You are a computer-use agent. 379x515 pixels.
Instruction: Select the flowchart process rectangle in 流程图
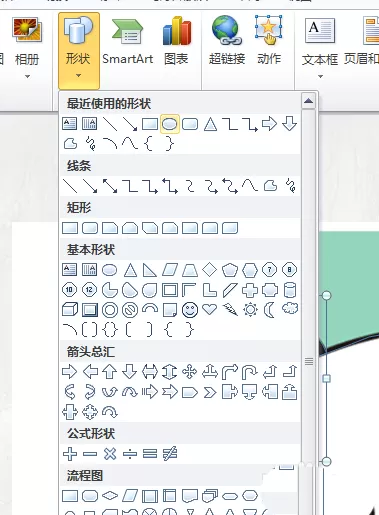tap(70, 496)
